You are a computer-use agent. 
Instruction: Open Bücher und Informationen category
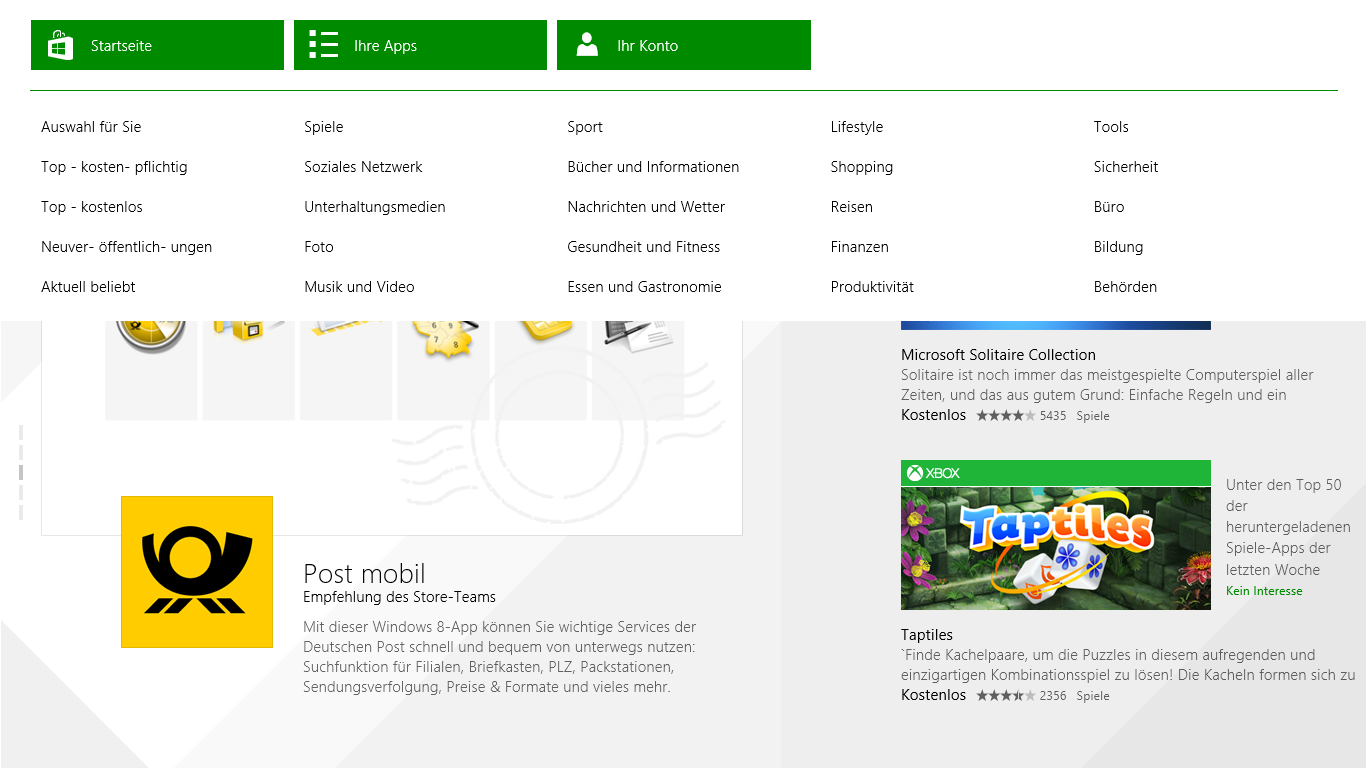[x=653, y=167]
